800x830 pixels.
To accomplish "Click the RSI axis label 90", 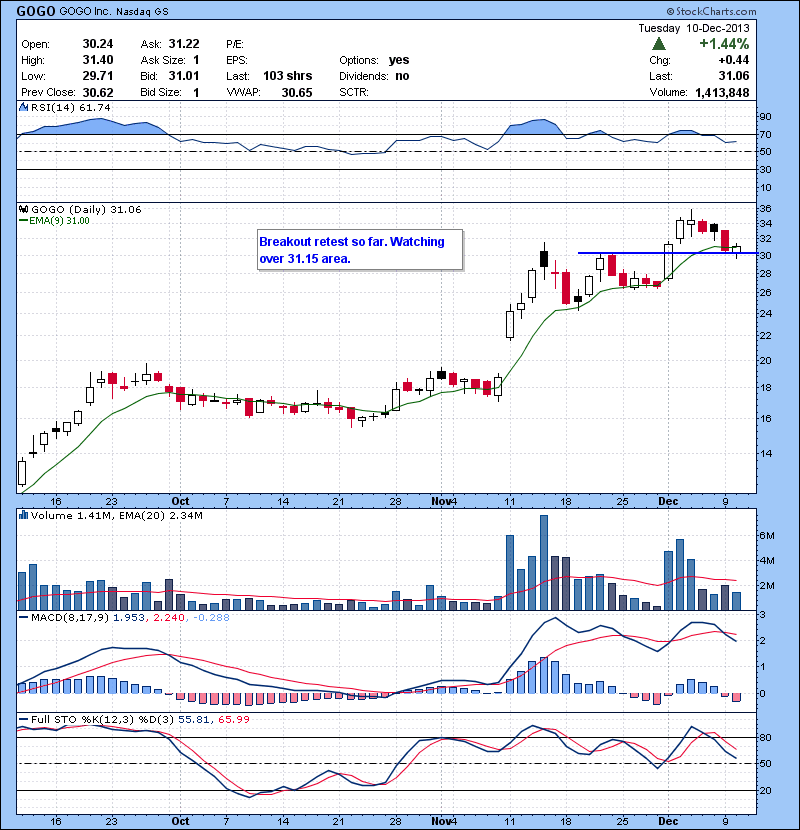I will [x=766, y=116].
